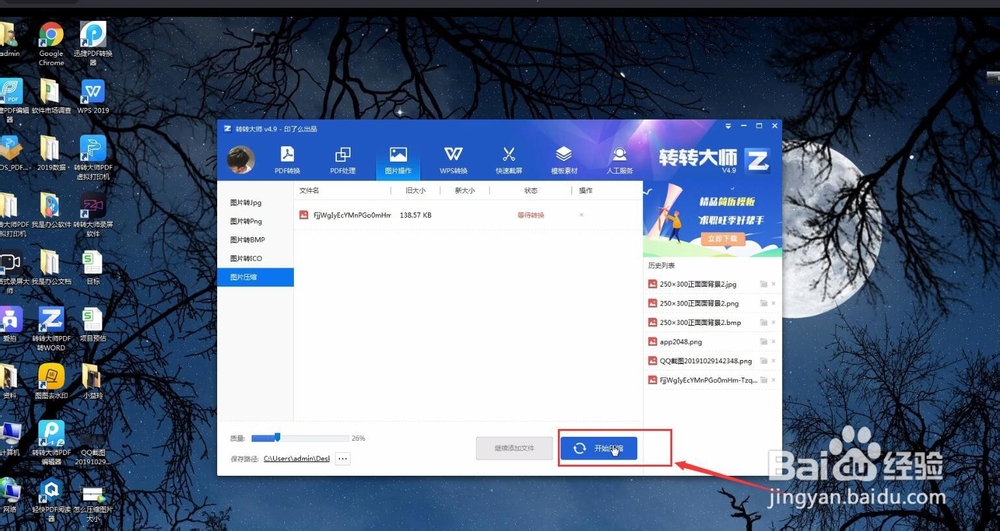
Task: Open history item FjjWgIyEcYMnPGo0mHm-Tzq...
Action: [708, 380]
